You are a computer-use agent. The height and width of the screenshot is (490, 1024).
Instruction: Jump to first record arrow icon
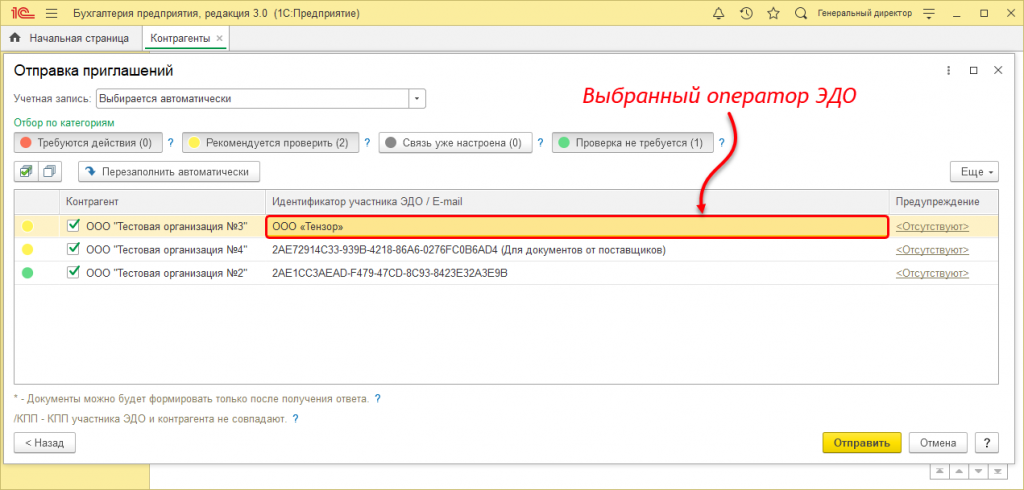pyautogui.click(x=939, y=472)
